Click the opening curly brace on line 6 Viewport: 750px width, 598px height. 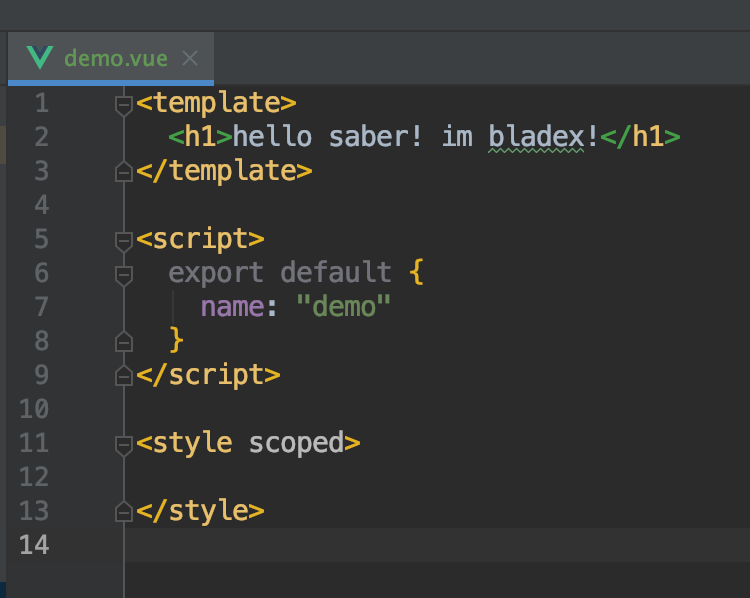pos(417,273)
